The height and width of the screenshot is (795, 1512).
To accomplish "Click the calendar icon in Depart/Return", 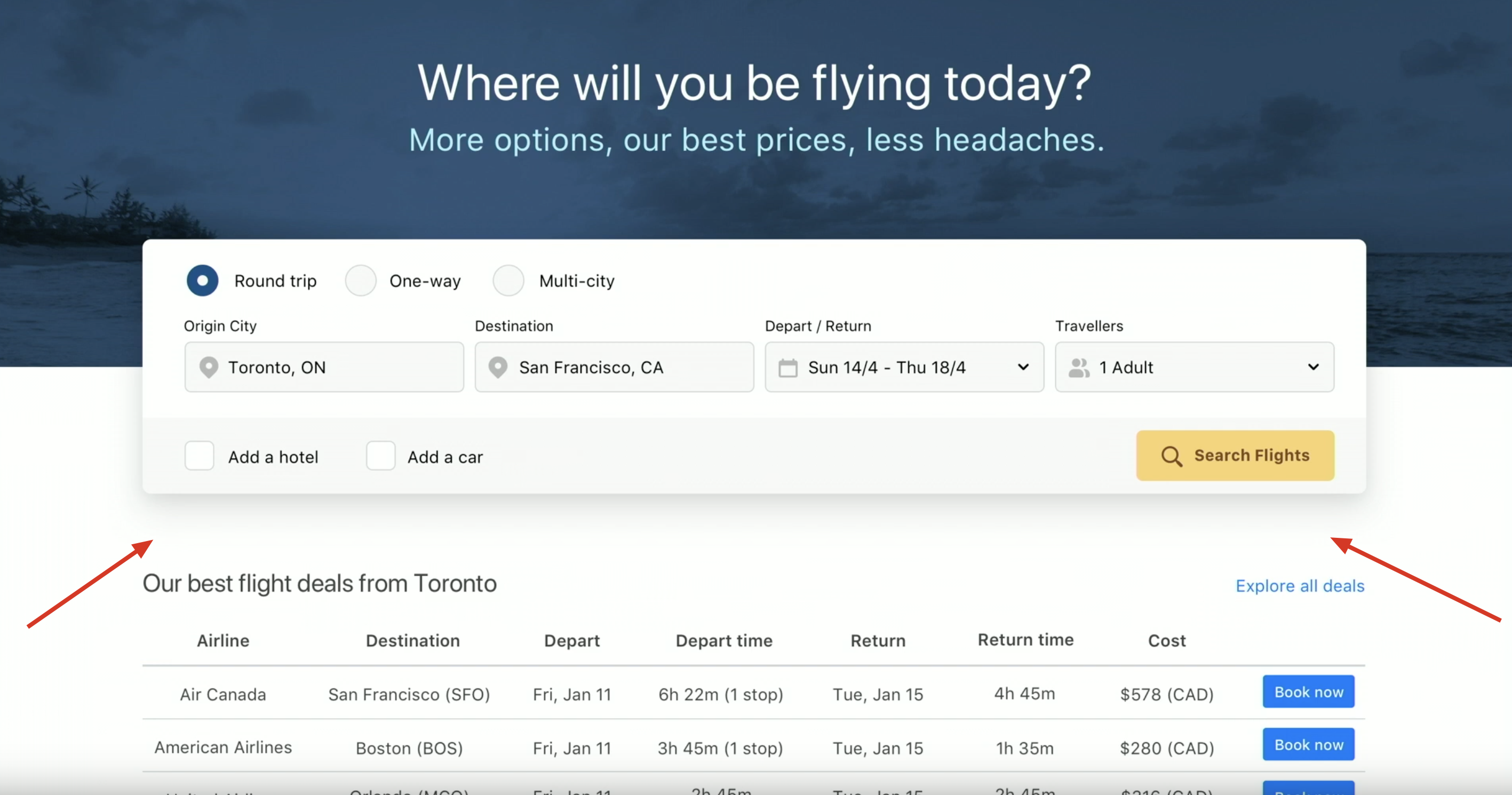I will 787,368.
